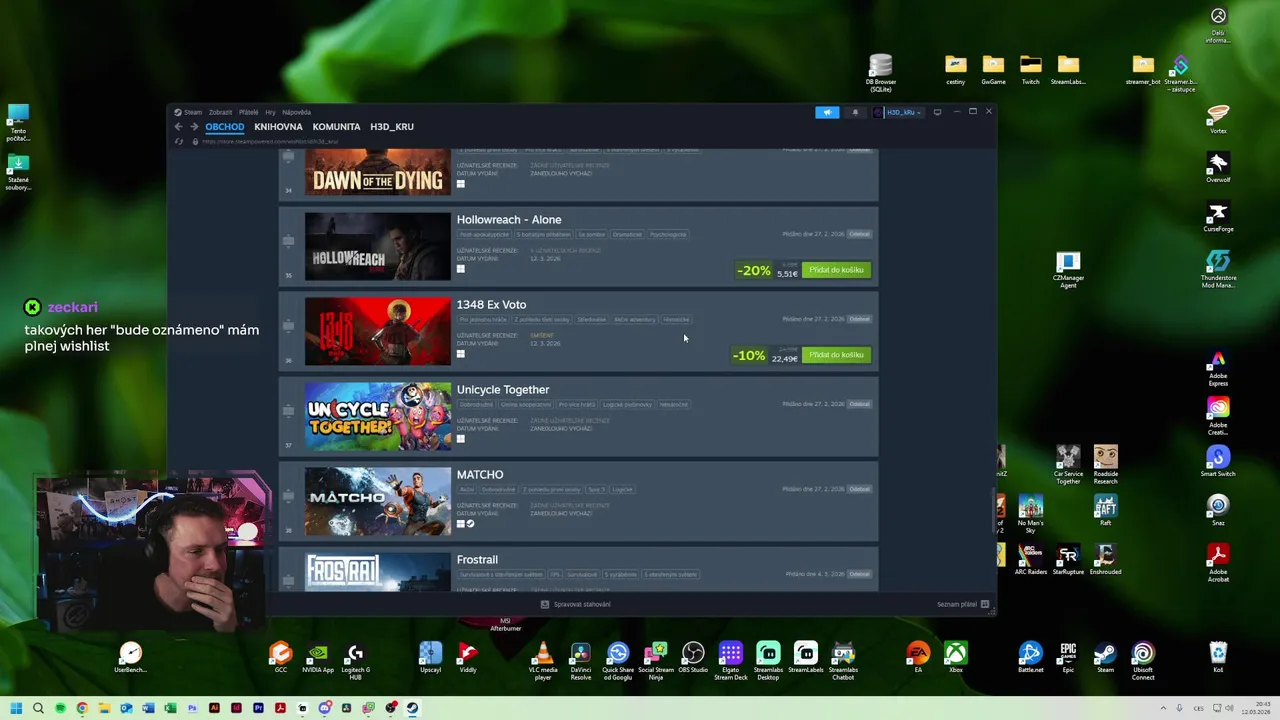Open Vortex desktop icon
Image resolution: width=1280 pixels, height=720 pixels.
1218,119
